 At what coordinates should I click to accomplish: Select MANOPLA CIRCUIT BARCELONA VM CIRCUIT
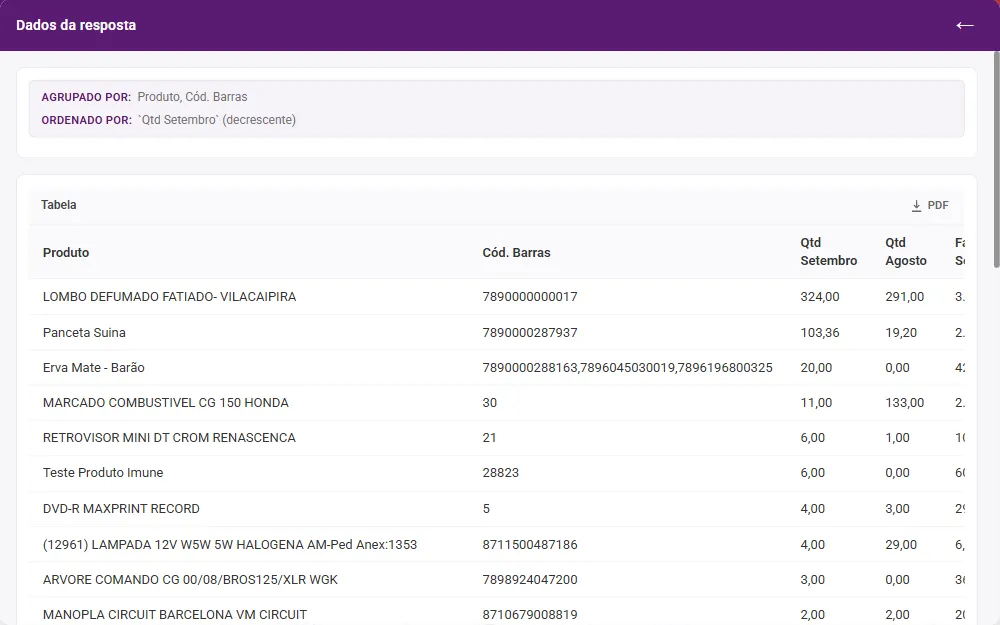click(x=175, y=615)
